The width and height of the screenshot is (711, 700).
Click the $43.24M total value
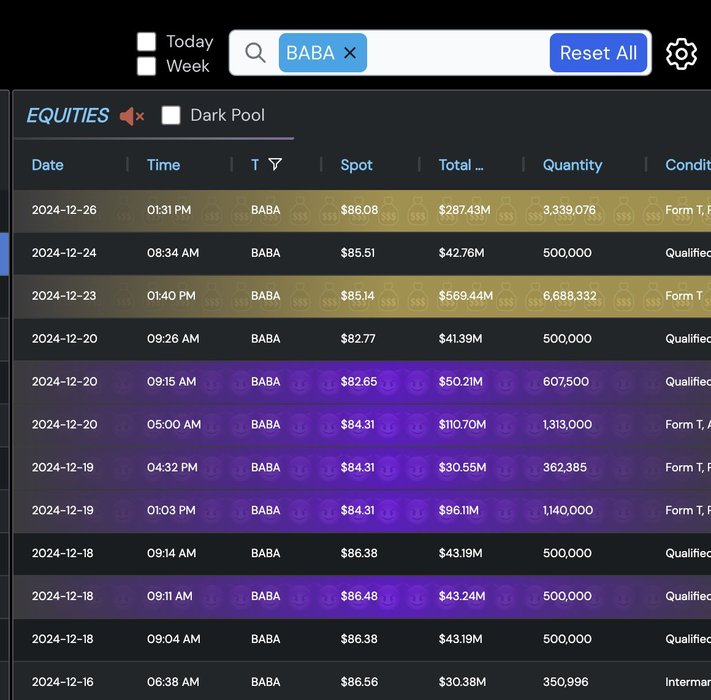(x=462, y=596)
